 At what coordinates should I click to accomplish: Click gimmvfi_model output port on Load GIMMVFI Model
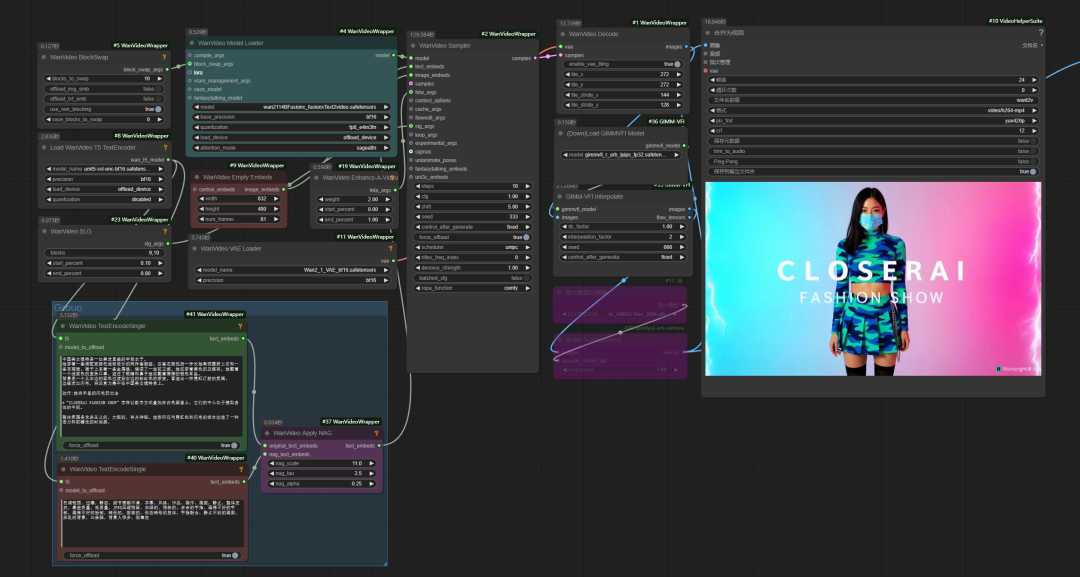pyautogui.click(x=684, y=145)
